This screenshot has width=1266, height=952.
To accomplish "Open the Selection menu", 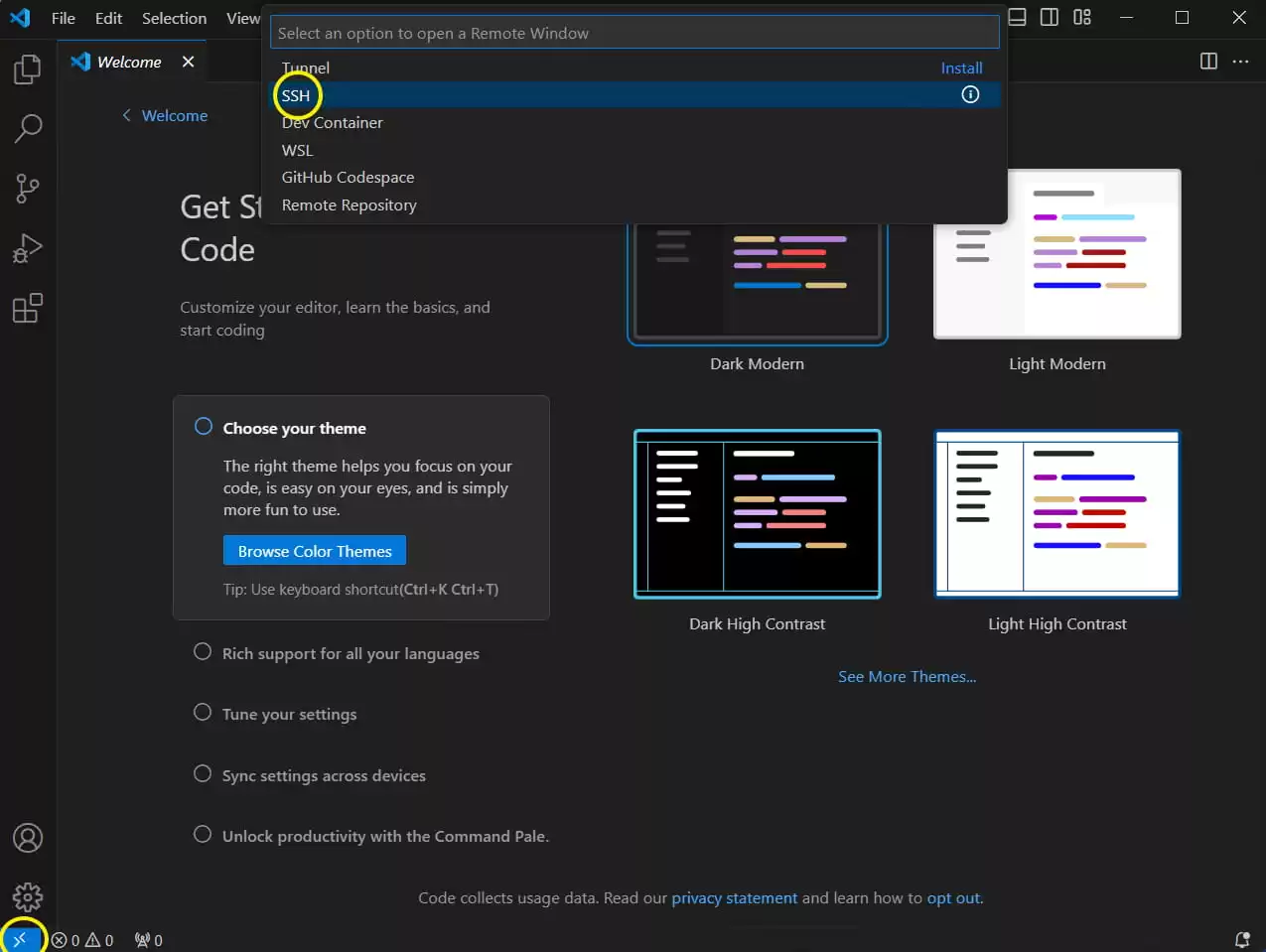I will (x=174, y=18).
